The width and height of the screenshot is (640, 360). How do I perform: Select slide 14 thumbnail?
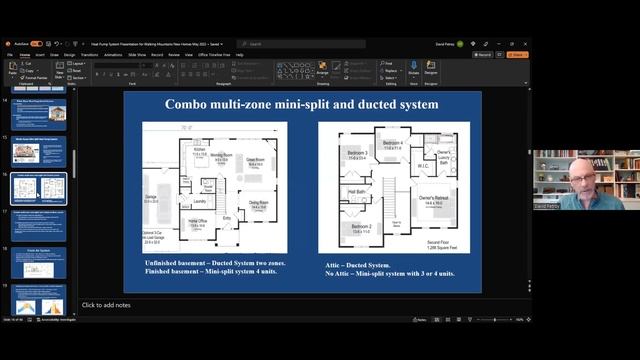coord(39,114)
